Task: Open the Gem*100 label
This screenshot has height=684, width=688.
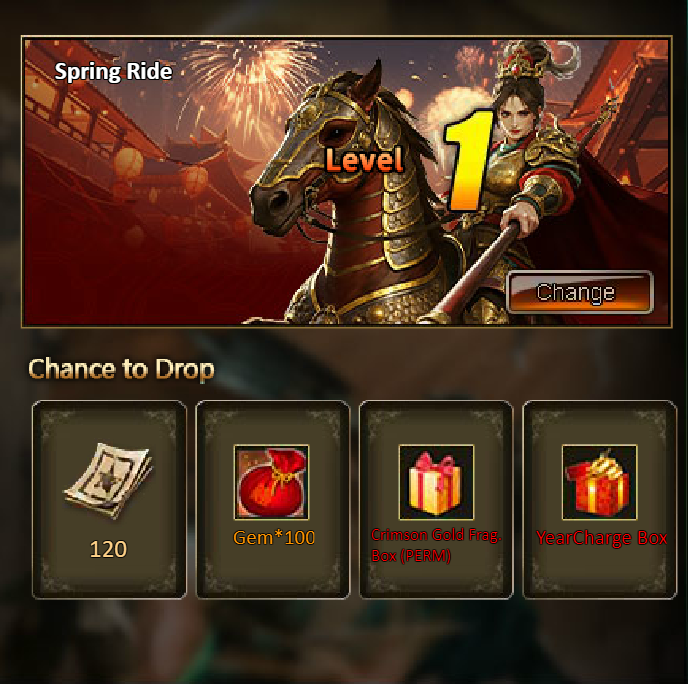Action: pyautogui.click(x=274, y=537)
